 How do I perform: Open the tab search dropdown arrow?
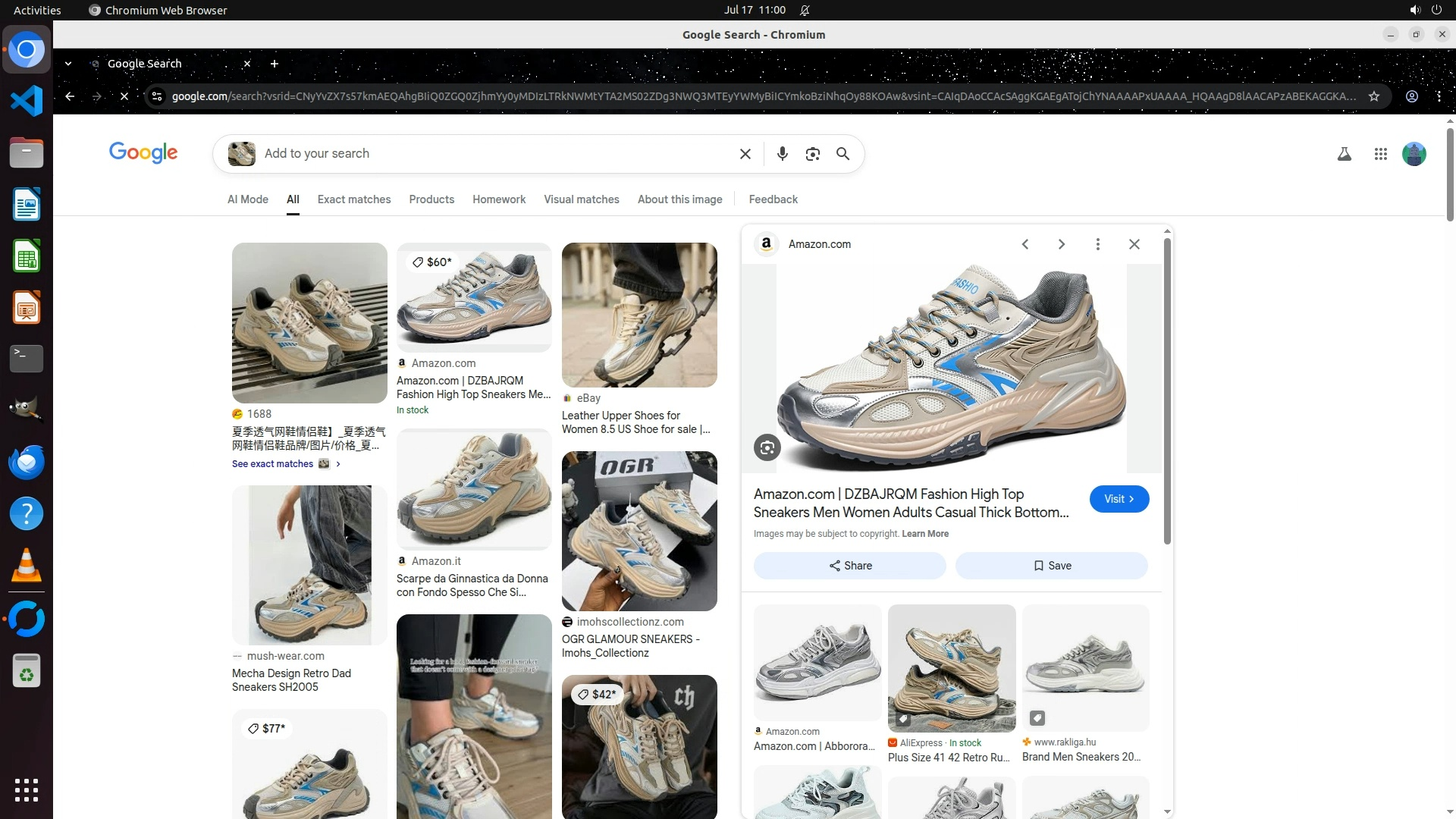[68, 64]
